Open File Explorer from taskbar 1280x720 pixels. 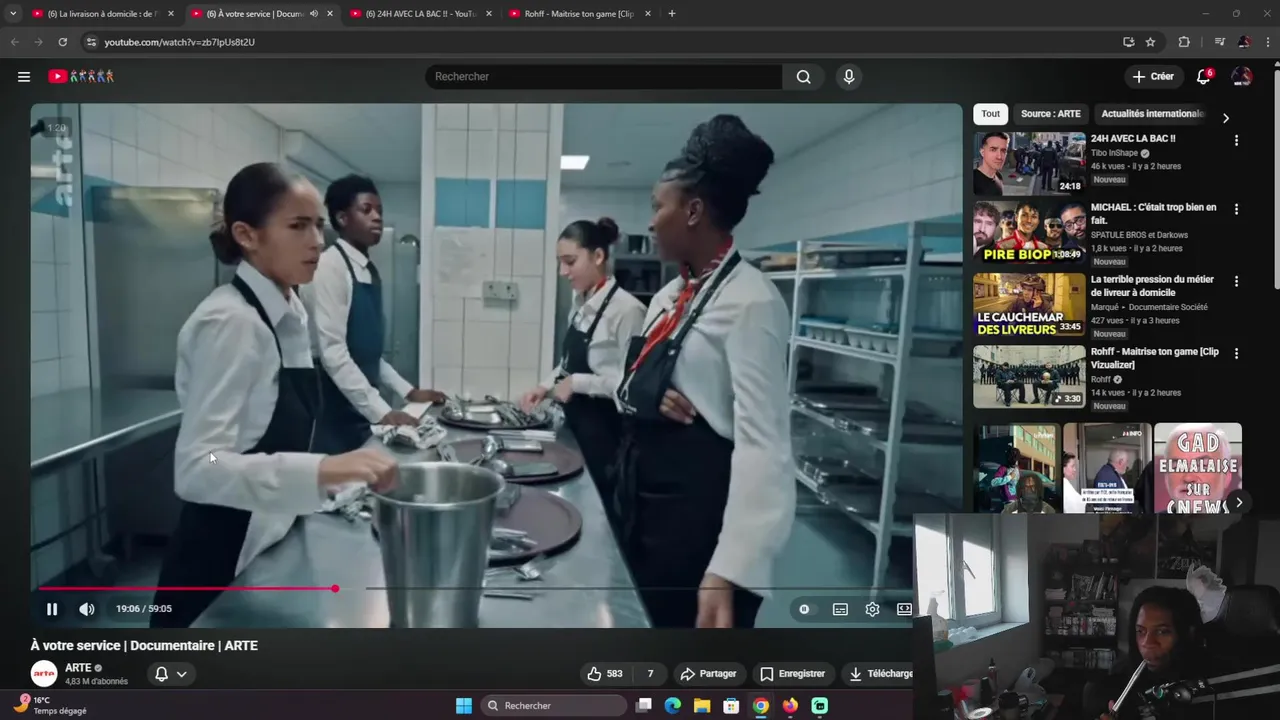click(x=702, y=706)
